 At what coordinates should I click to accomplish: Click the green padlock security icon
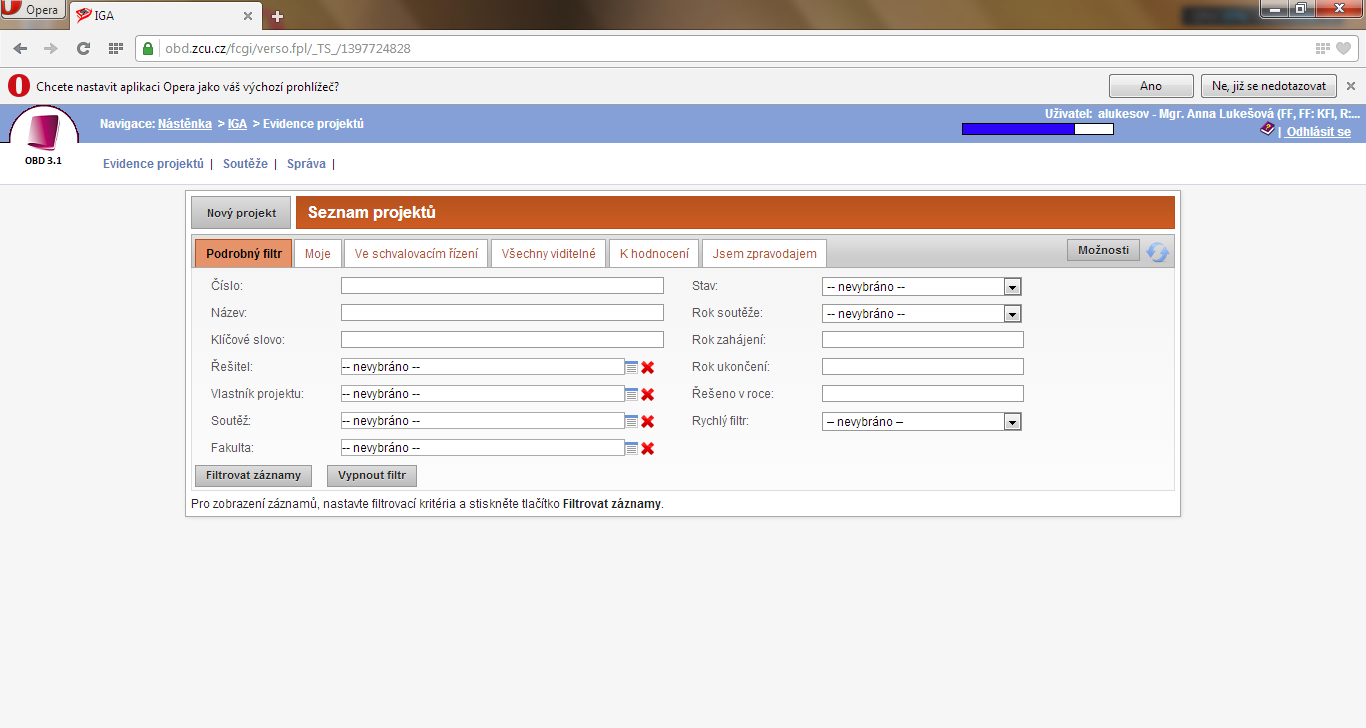(148, 48)
